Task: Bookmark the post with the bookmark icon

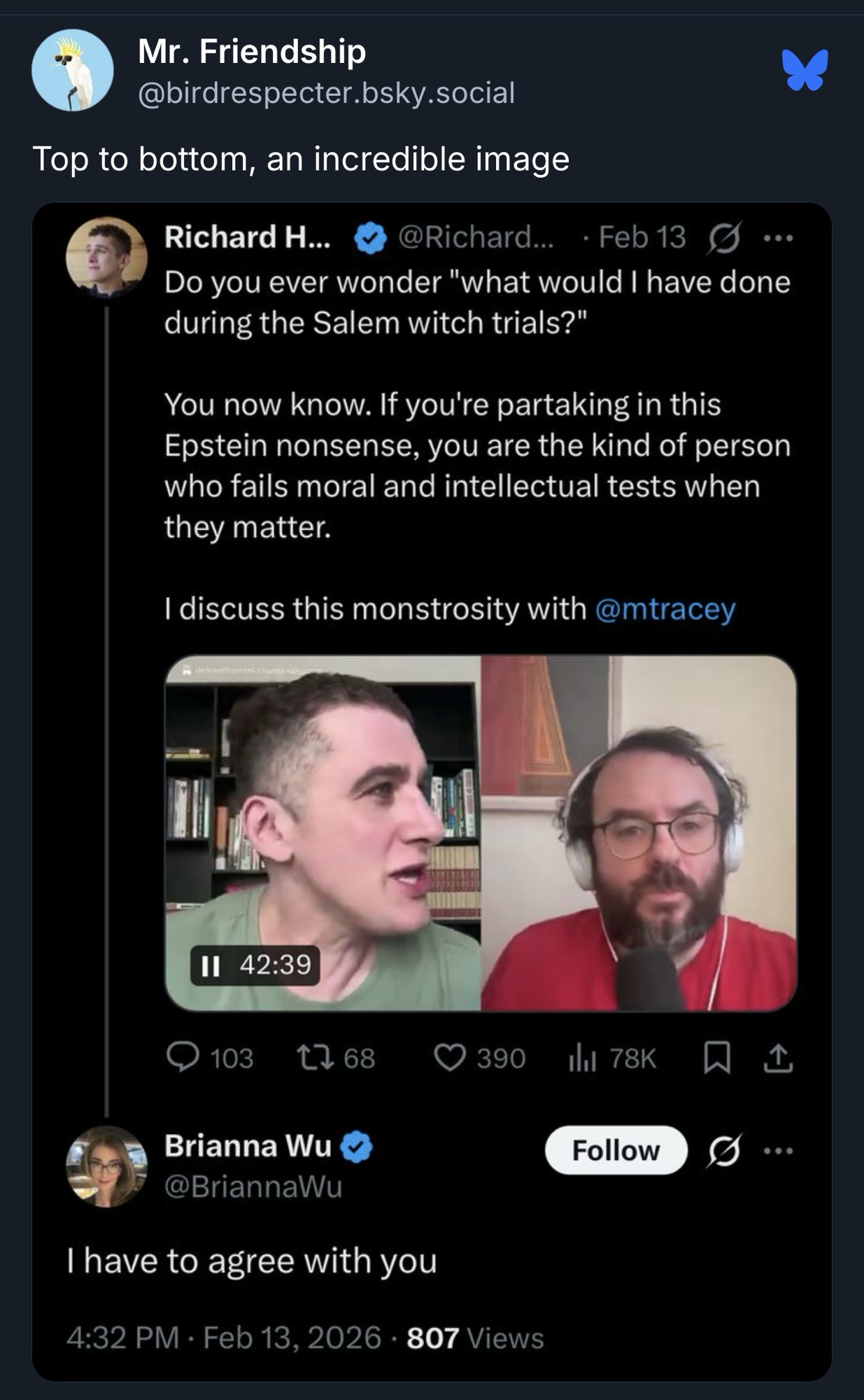Action: (716, 1057)
